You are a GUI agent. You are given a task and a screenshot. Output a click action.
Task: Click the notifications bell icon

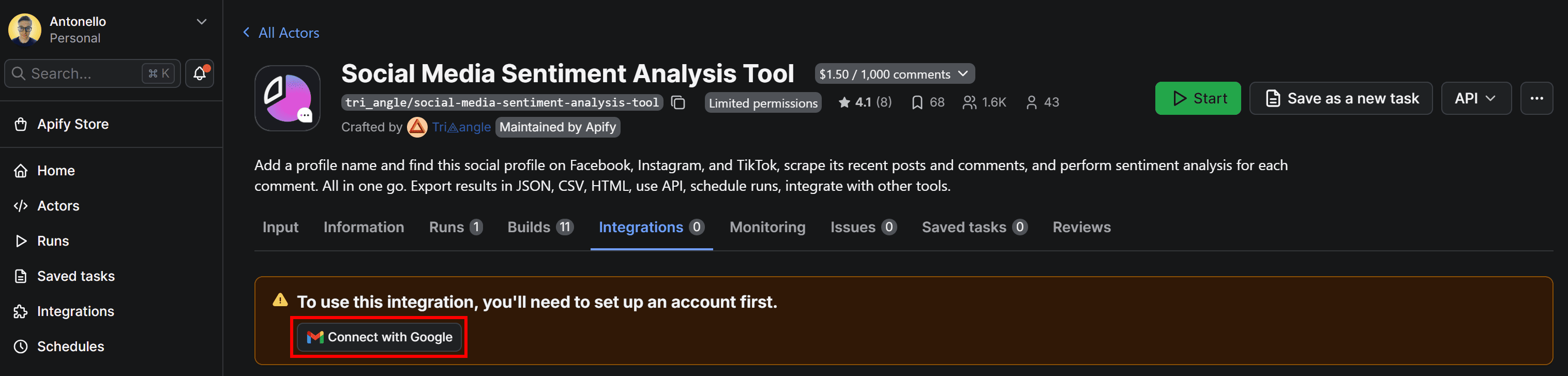[x=199, y=73]
